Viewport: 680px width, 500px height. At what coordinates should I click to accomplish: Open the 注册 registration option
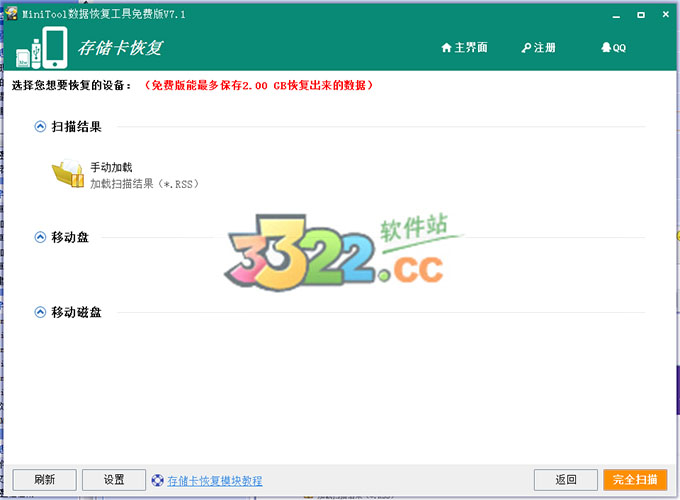538,47
